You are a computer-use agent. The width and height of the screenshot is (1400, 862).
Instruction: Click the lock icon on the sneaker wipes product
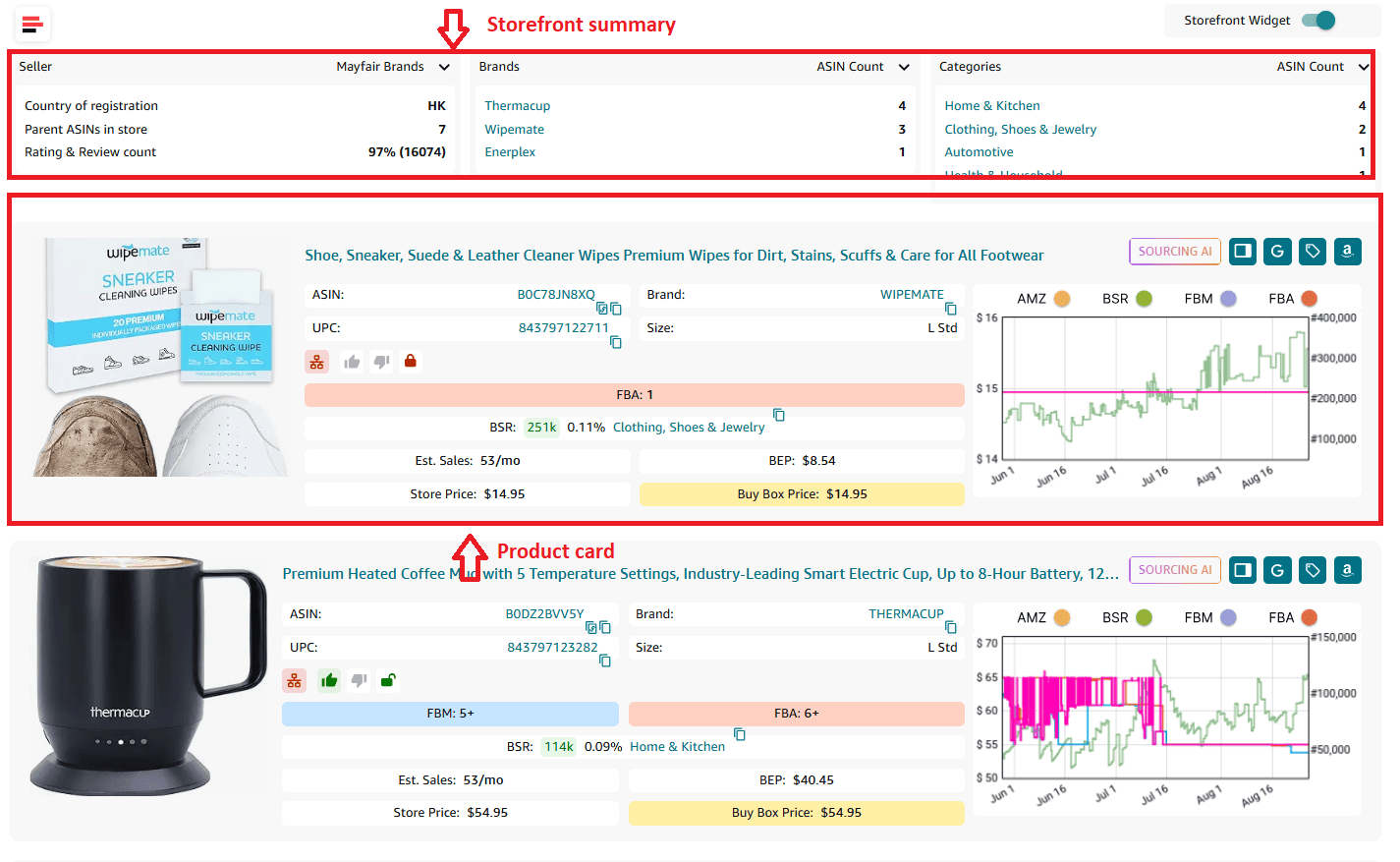tap(410, 361)
